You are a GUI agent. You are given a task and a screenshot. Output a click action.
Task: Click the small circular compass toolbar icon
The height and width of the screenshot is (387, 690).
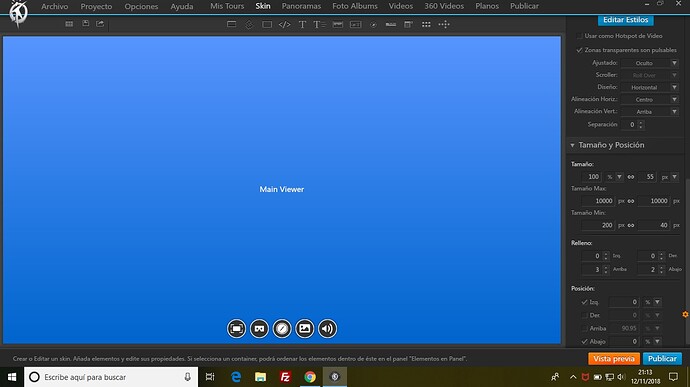tap(373, 25)
